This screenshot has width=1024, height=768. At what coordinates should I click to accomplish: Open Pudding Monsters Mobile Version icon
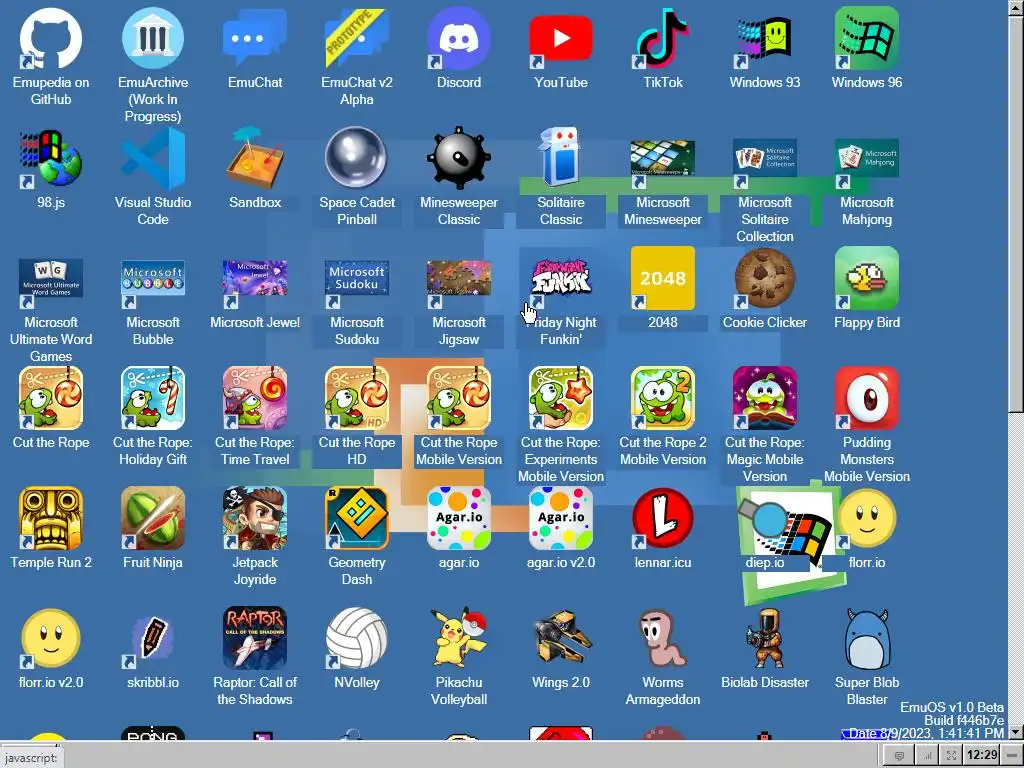tap(867, 398)
